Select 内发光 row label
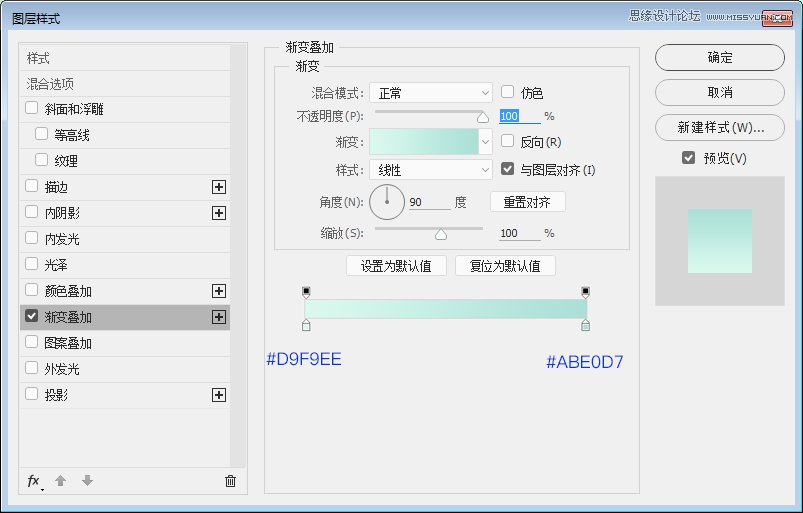 point(62,239)
